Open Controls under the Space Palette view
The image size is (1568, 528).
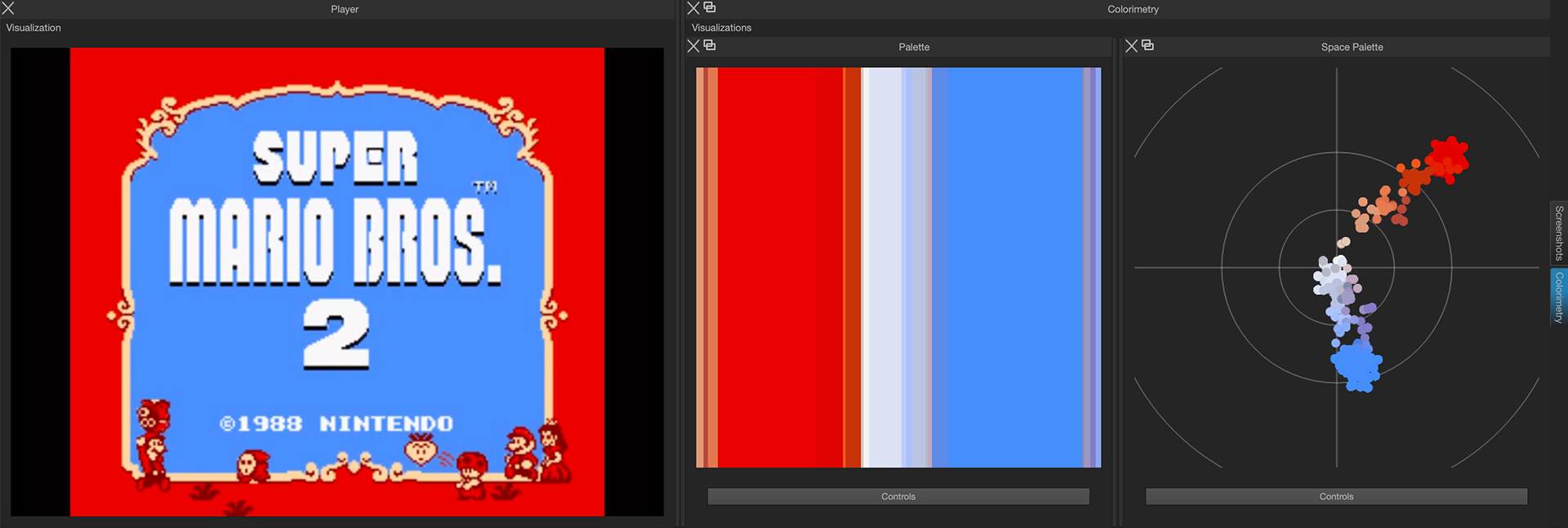click(x=1336, y=496)
